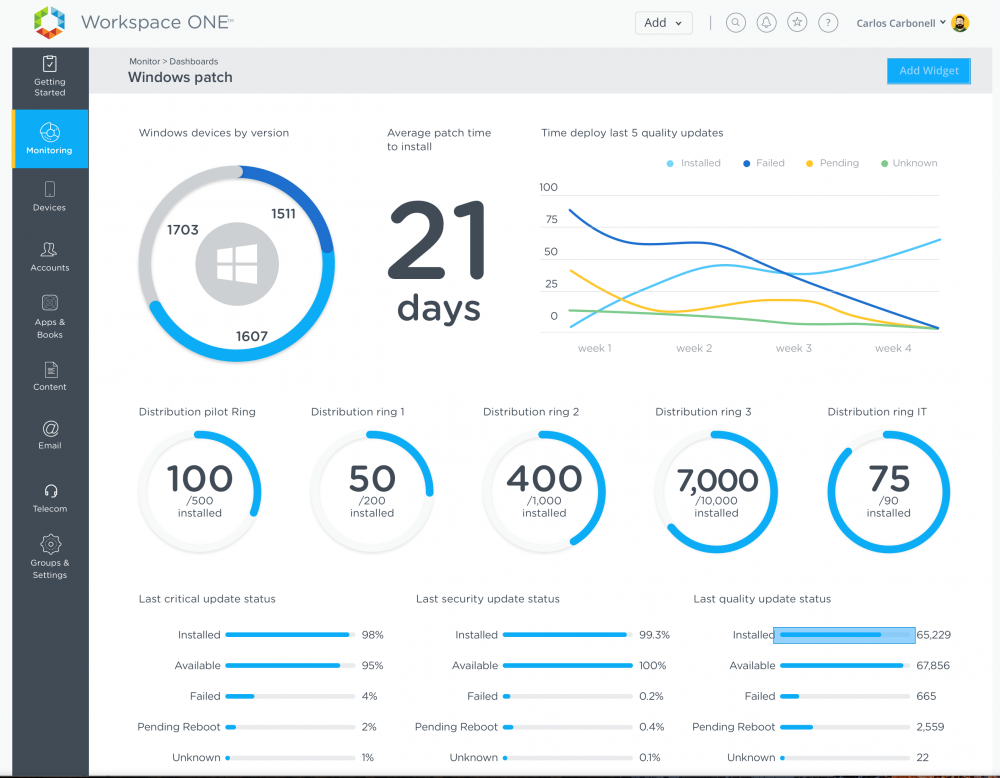The image size is (1000, 778).
Task: Open the help question mark dropdown
Action: (x=828, y=22)
